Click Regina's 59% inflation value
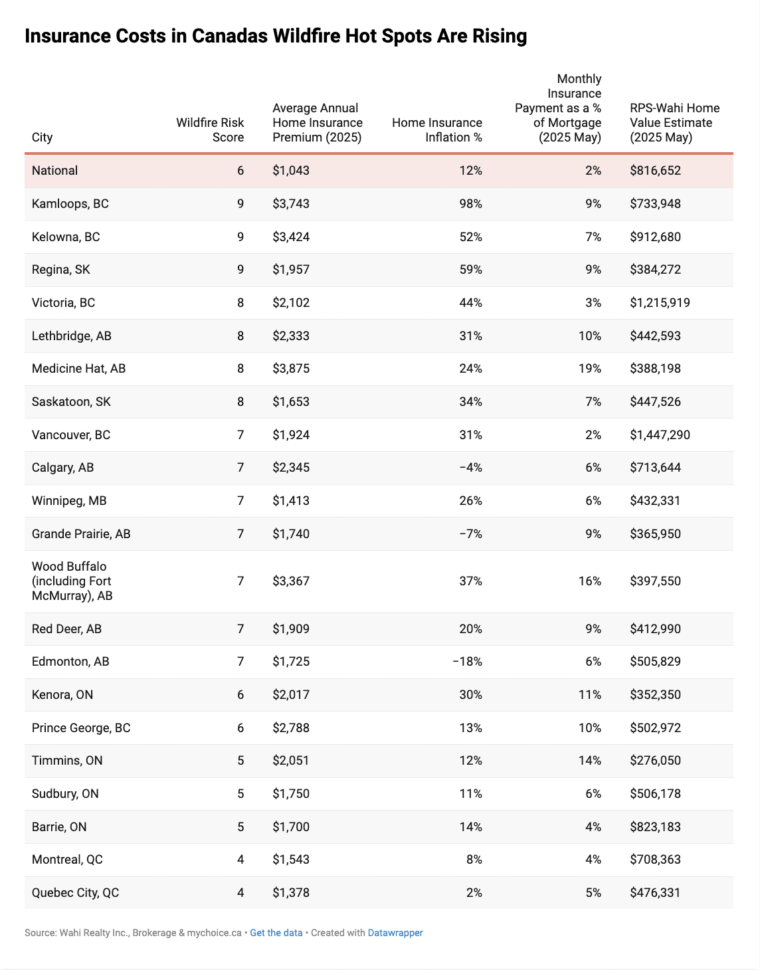 coord(471,270)
